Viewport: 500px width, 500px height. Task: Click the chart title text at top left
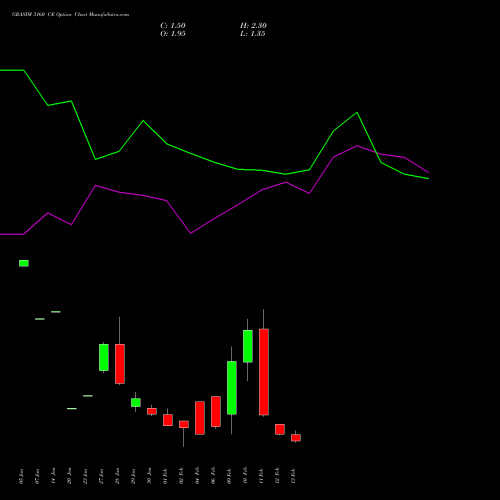pyautogui.click(x=70, y=15)
